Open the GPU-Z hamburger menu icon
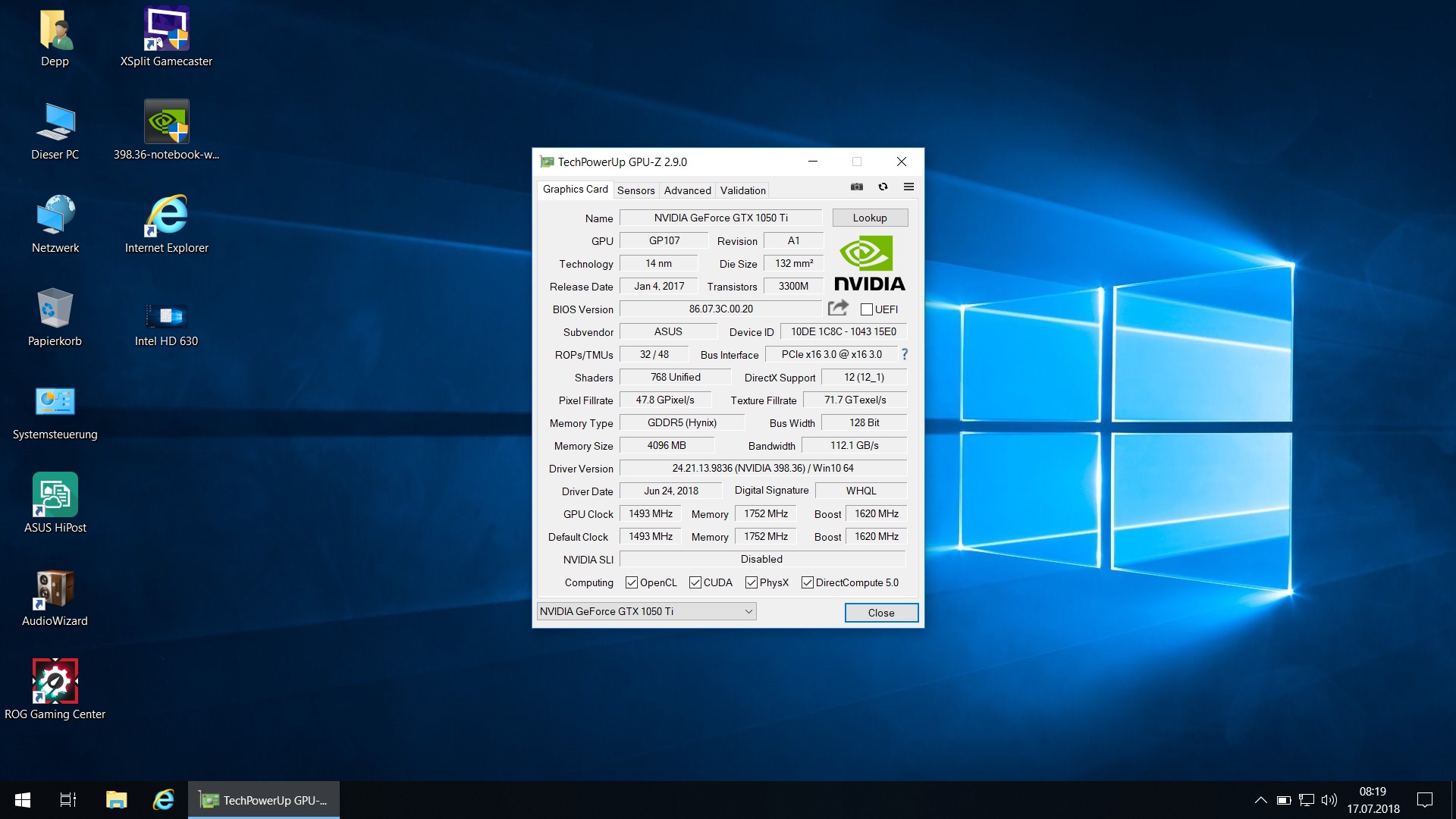Screen dimensions: 1456x819 coord(908,187)
